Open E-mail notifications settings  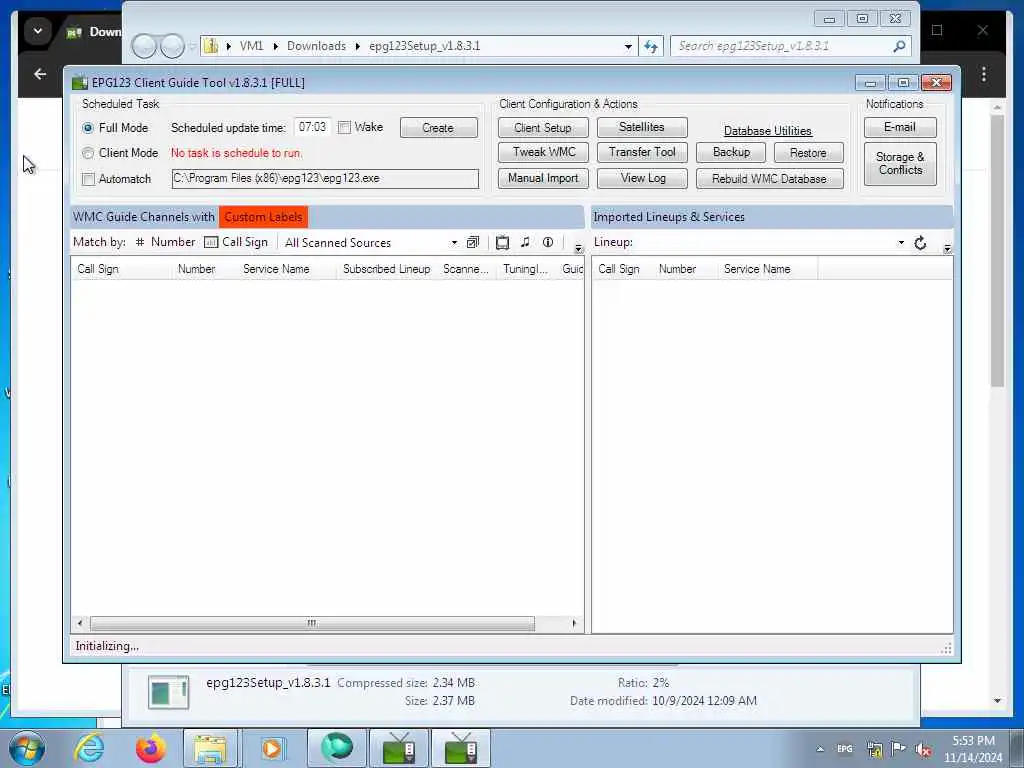[900, 127]
